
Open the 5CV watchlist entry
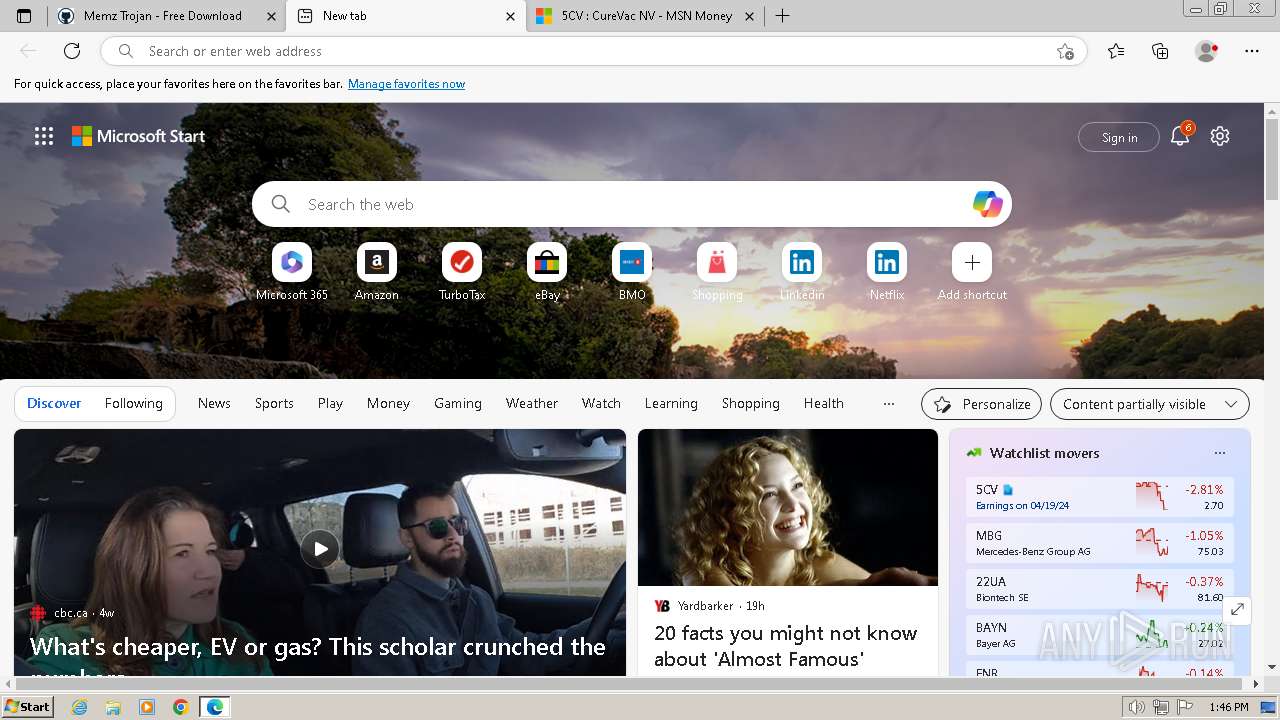tap(1099, 497)
